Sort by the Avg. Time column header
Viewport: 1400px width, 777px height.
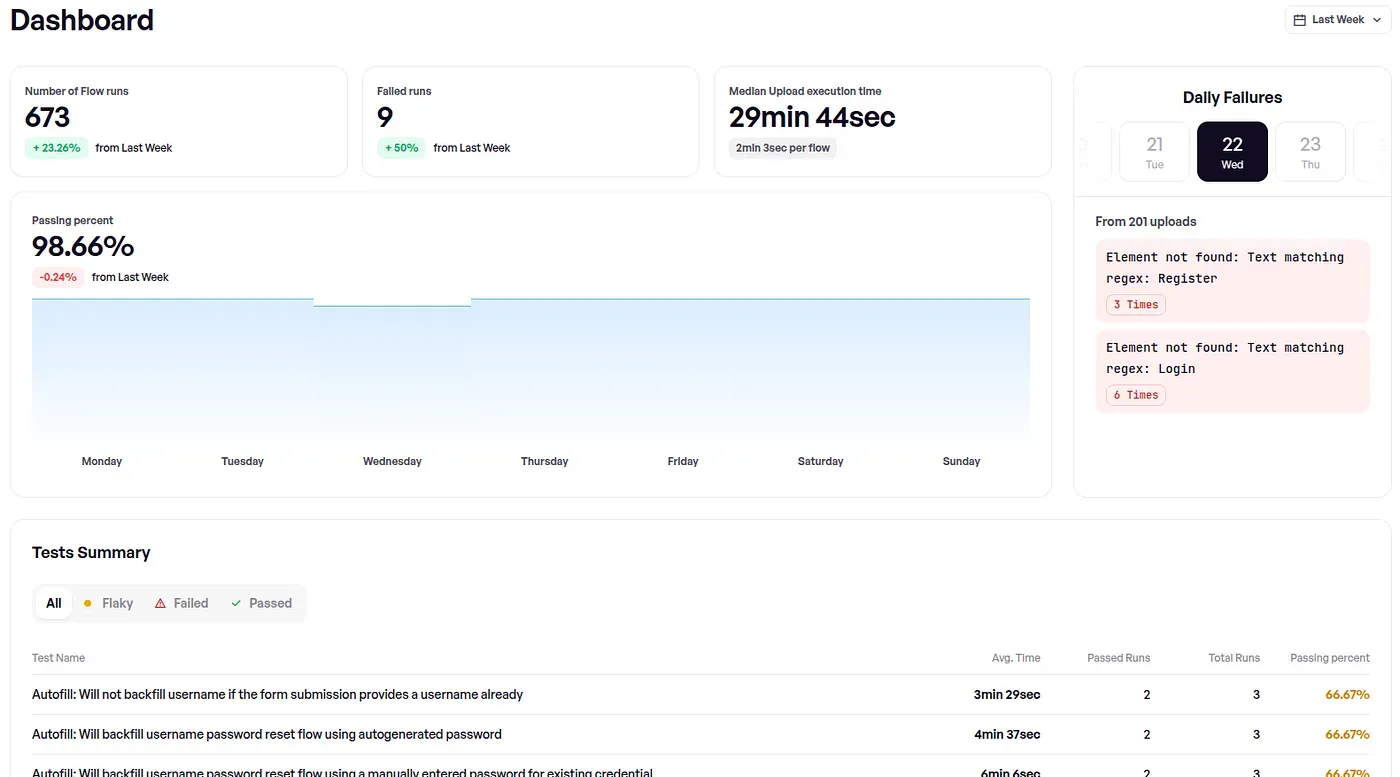coord(1015,658)
